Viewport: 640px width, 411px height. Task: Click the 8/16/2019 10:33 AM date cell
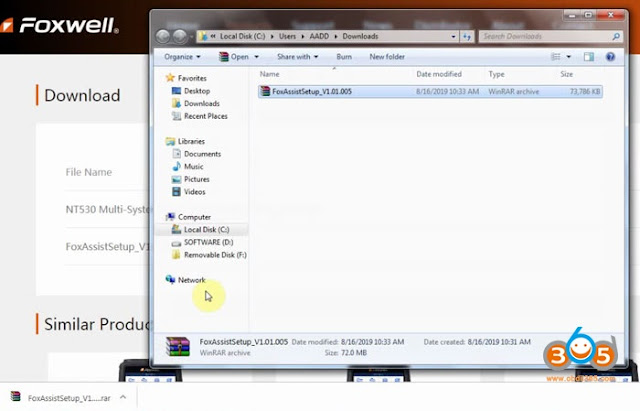(x=447, y=91)
